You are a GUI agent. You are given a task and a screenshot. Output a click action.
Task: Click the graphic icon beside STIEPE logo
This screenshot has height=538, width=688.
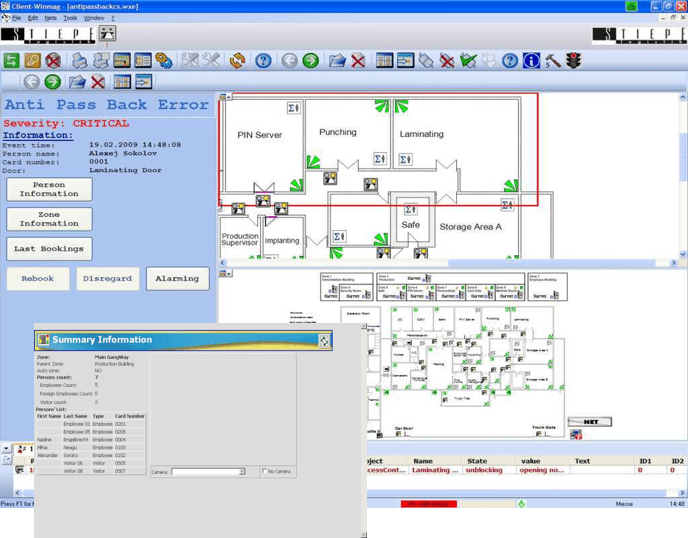[x=107, y=33]
